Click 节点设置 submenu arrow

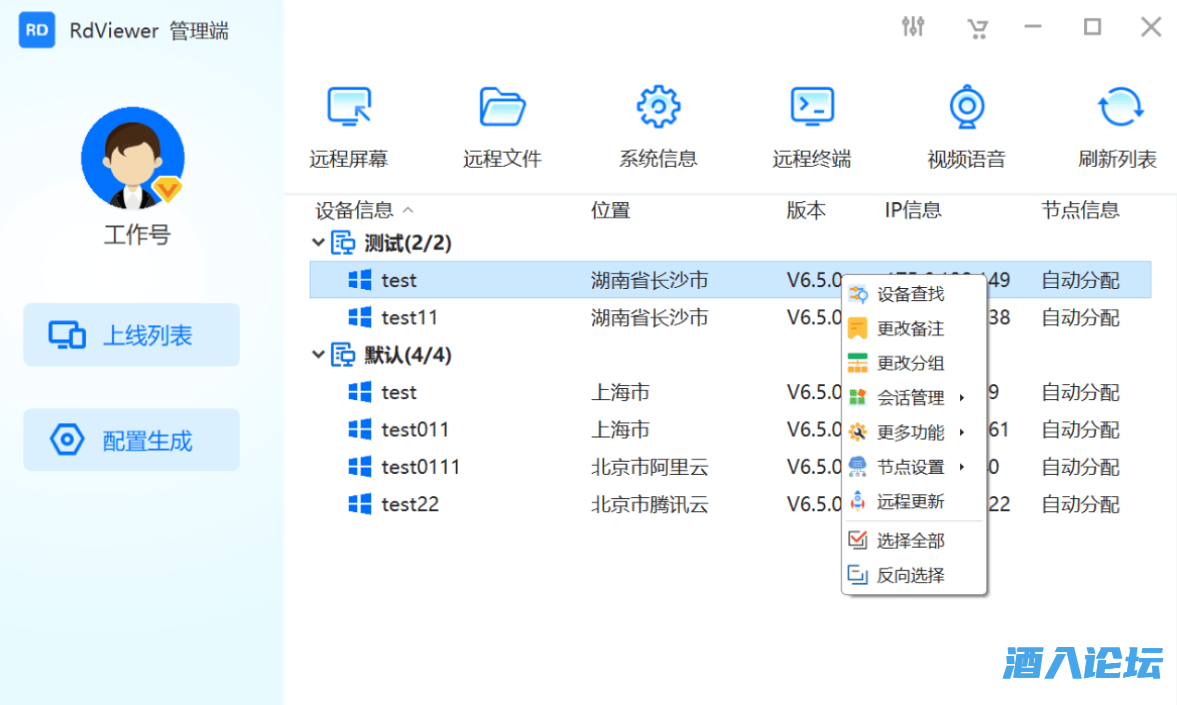[x=962, y=467]
